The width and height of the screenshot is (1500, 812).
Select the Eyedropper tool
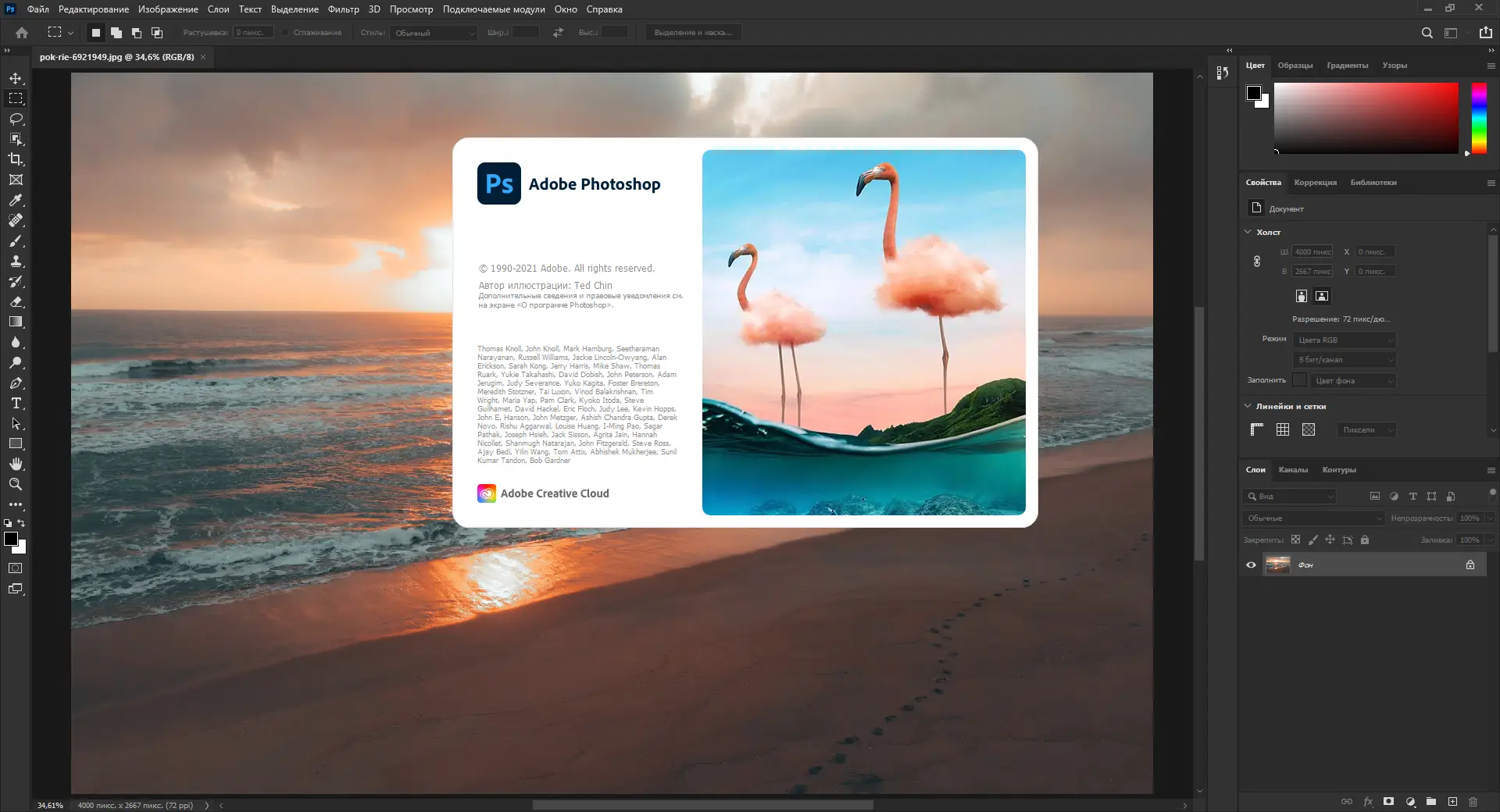coord(16,200)
